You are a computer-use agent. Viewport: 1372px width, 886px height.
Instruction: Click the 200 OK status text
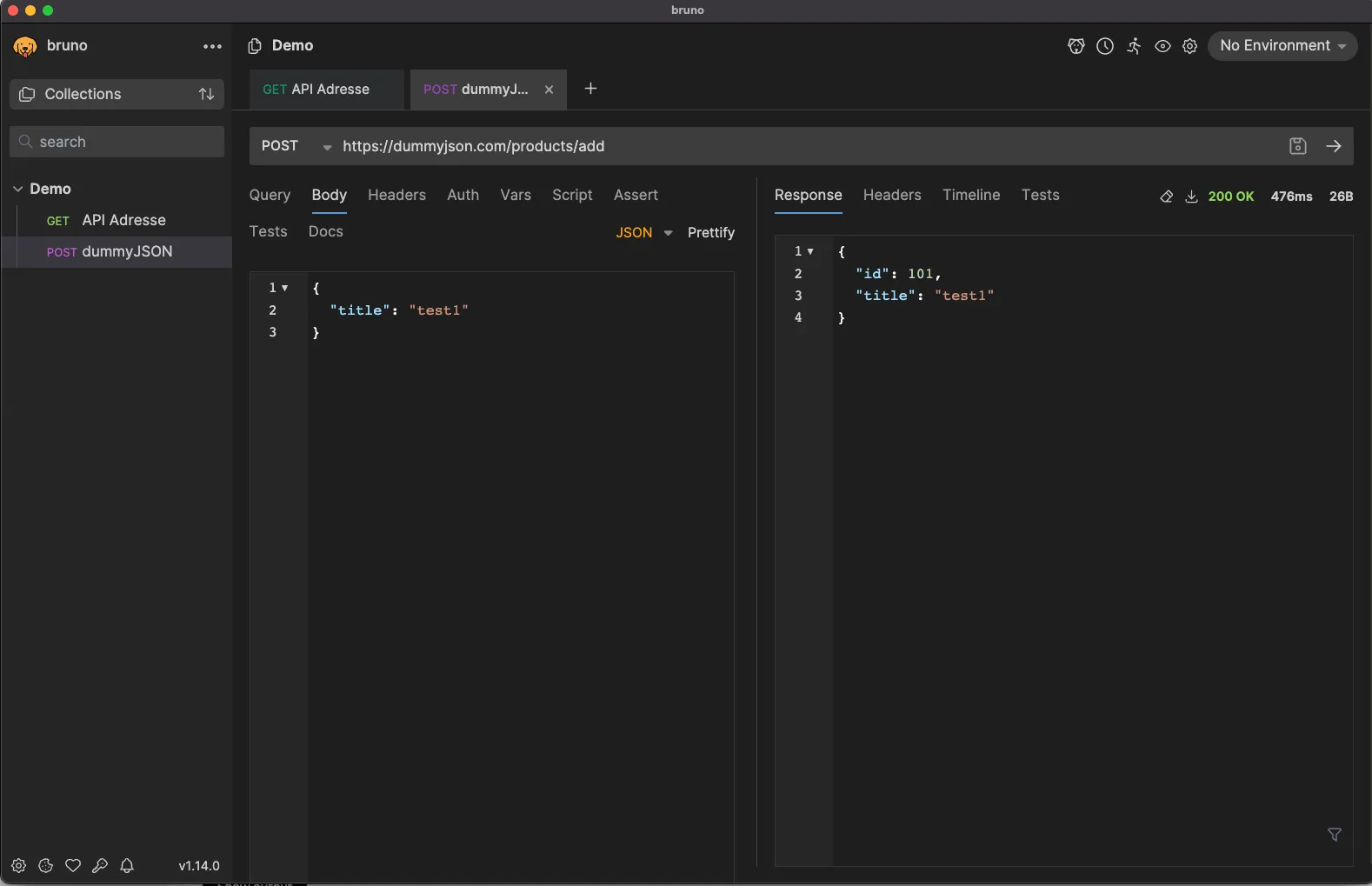[x=1231, y=197]
